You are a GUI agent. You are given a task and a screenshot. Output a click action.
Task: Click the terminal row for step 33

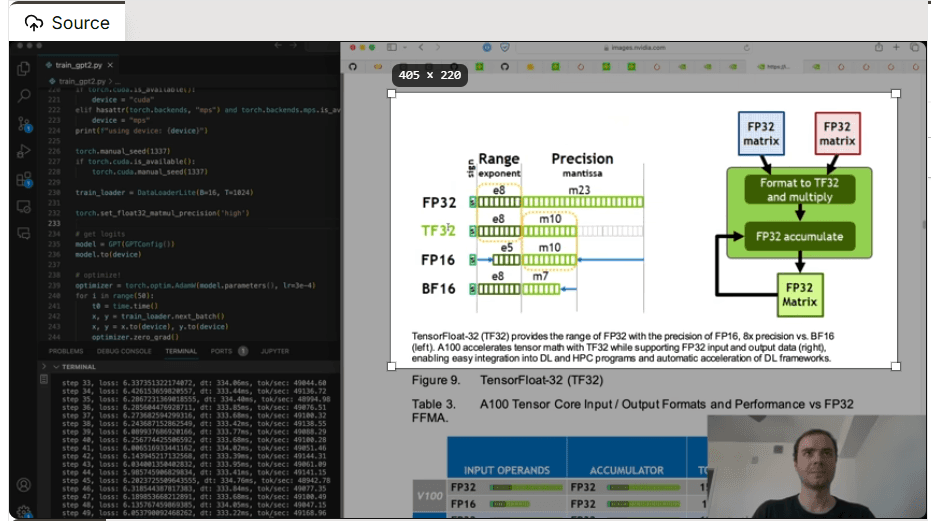(194, 383)
